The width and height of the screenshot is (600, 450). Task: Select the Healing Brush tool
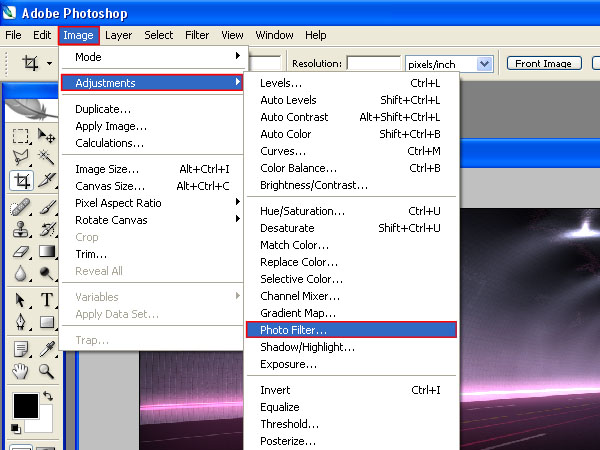20,208
